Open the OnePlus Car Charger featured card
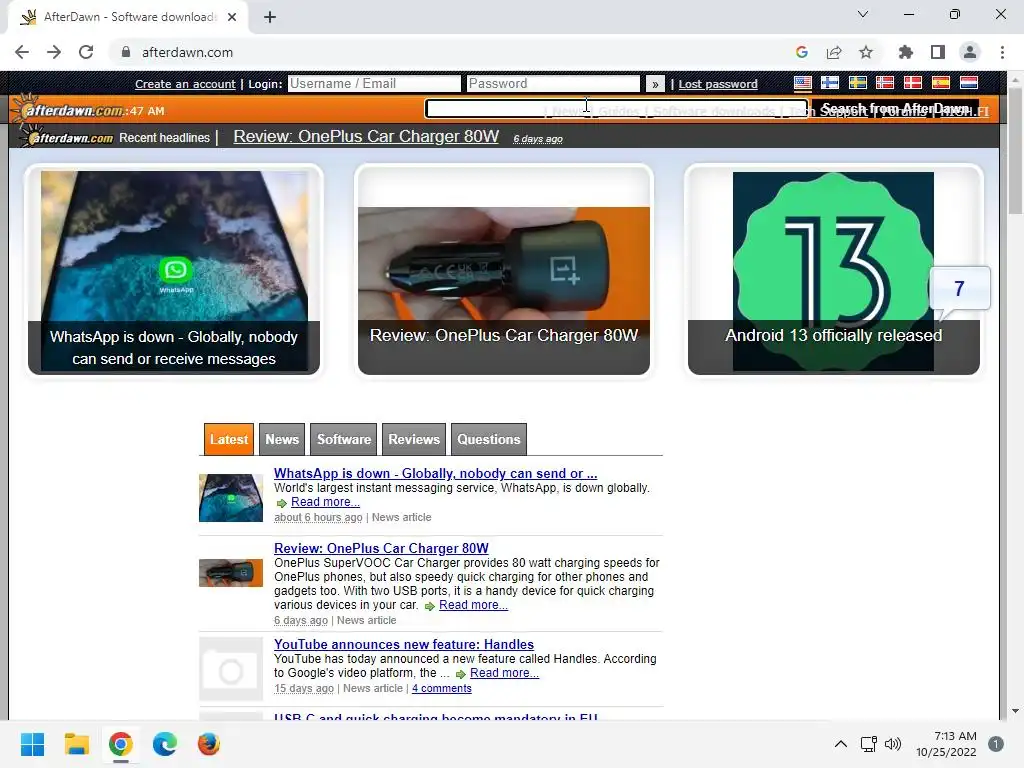The image size is (1024, 768). point(504,270)
